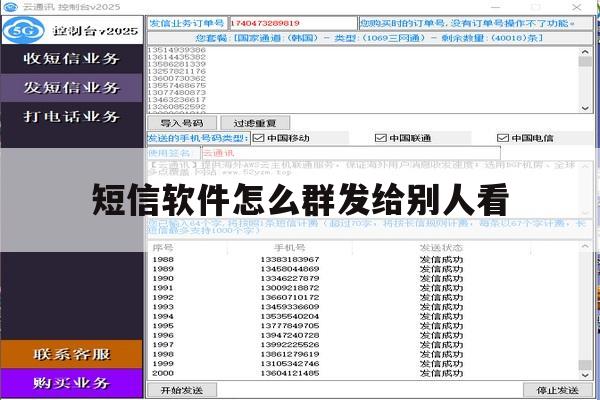The image size is (600, 400).
Task: Click the order number input field
Action: tap(293, 23)
